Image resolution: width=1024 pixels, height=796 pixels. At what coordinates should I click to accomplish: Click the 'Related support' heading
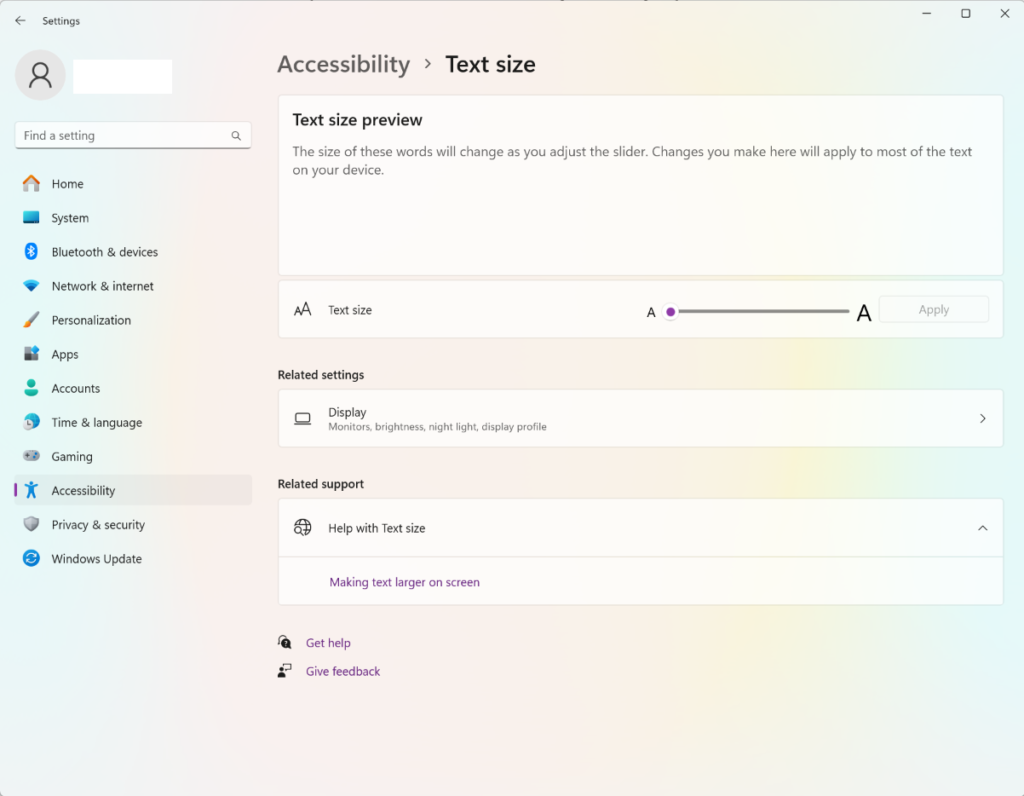[x=321, y=484]
